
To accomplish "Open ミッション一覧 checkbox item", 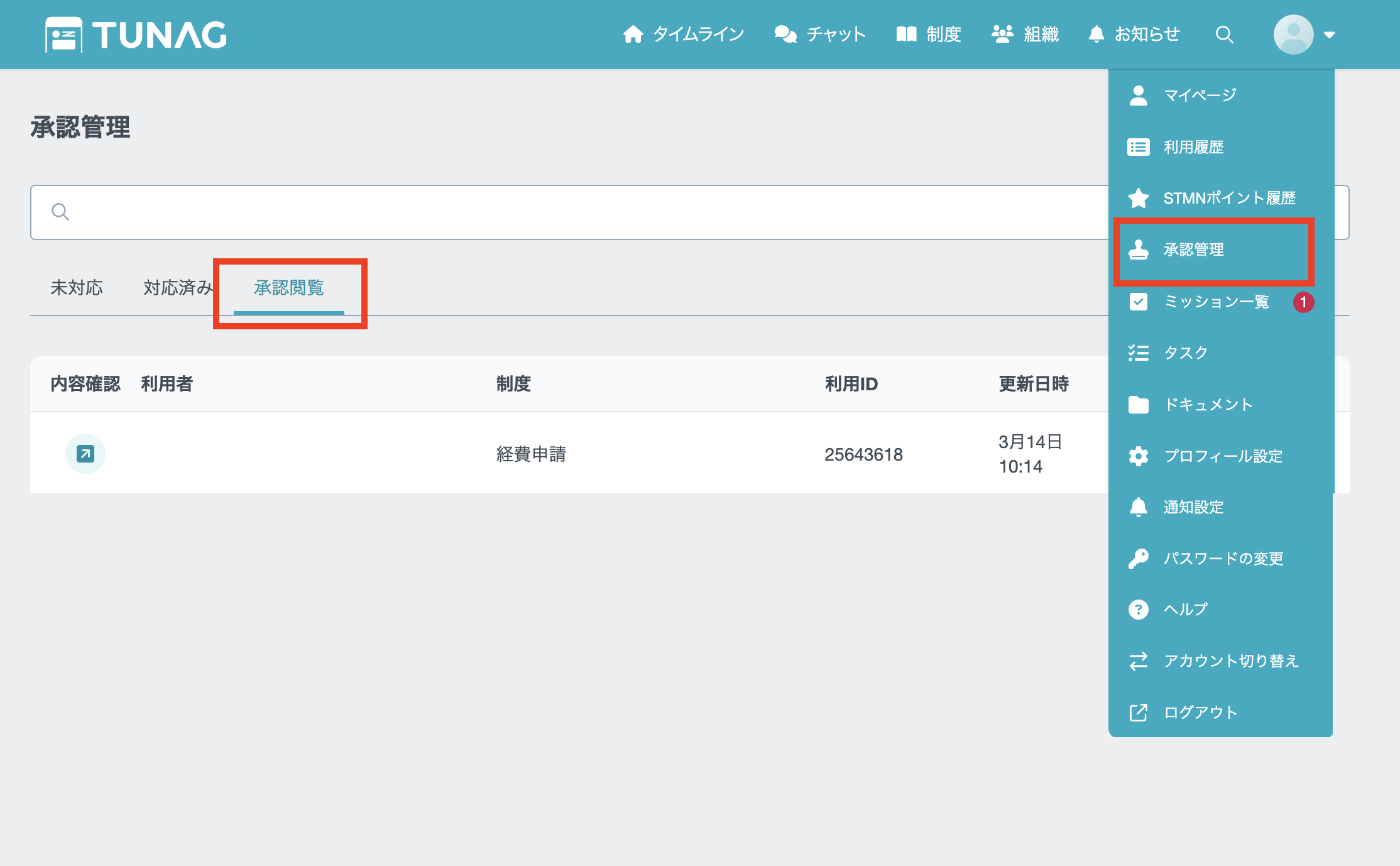I will tap(1216, 302).
